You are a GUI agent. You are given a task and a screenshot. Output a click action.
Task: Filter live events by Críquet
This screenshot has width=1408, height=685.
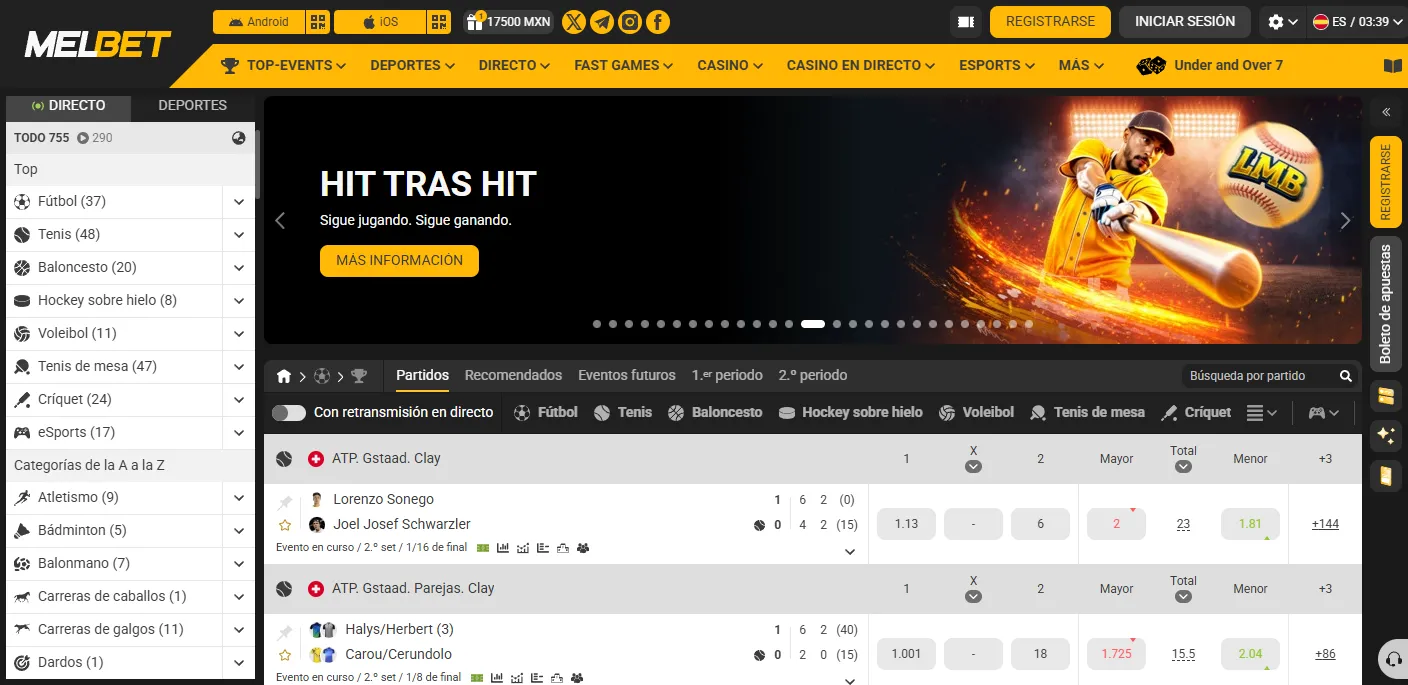(x=1196, y=412)
